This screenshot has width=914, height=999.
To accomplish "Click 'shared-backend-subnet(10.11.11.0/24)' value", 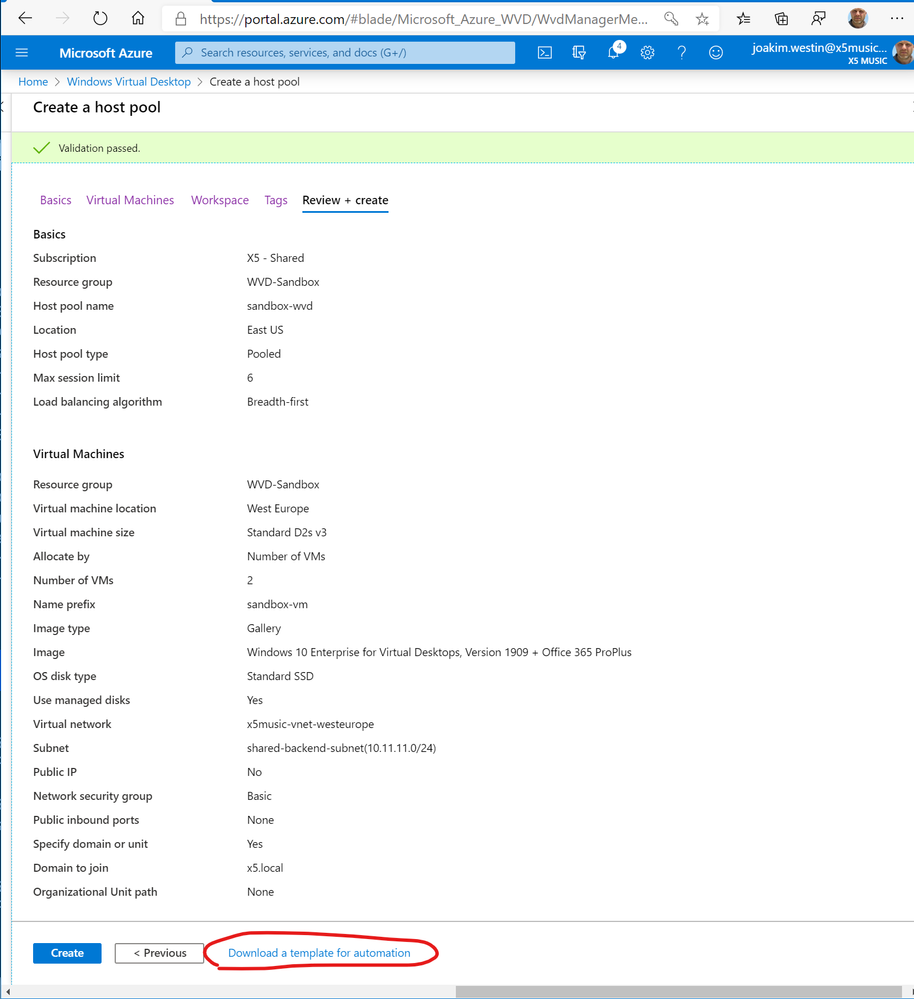I will pos(341,748).
